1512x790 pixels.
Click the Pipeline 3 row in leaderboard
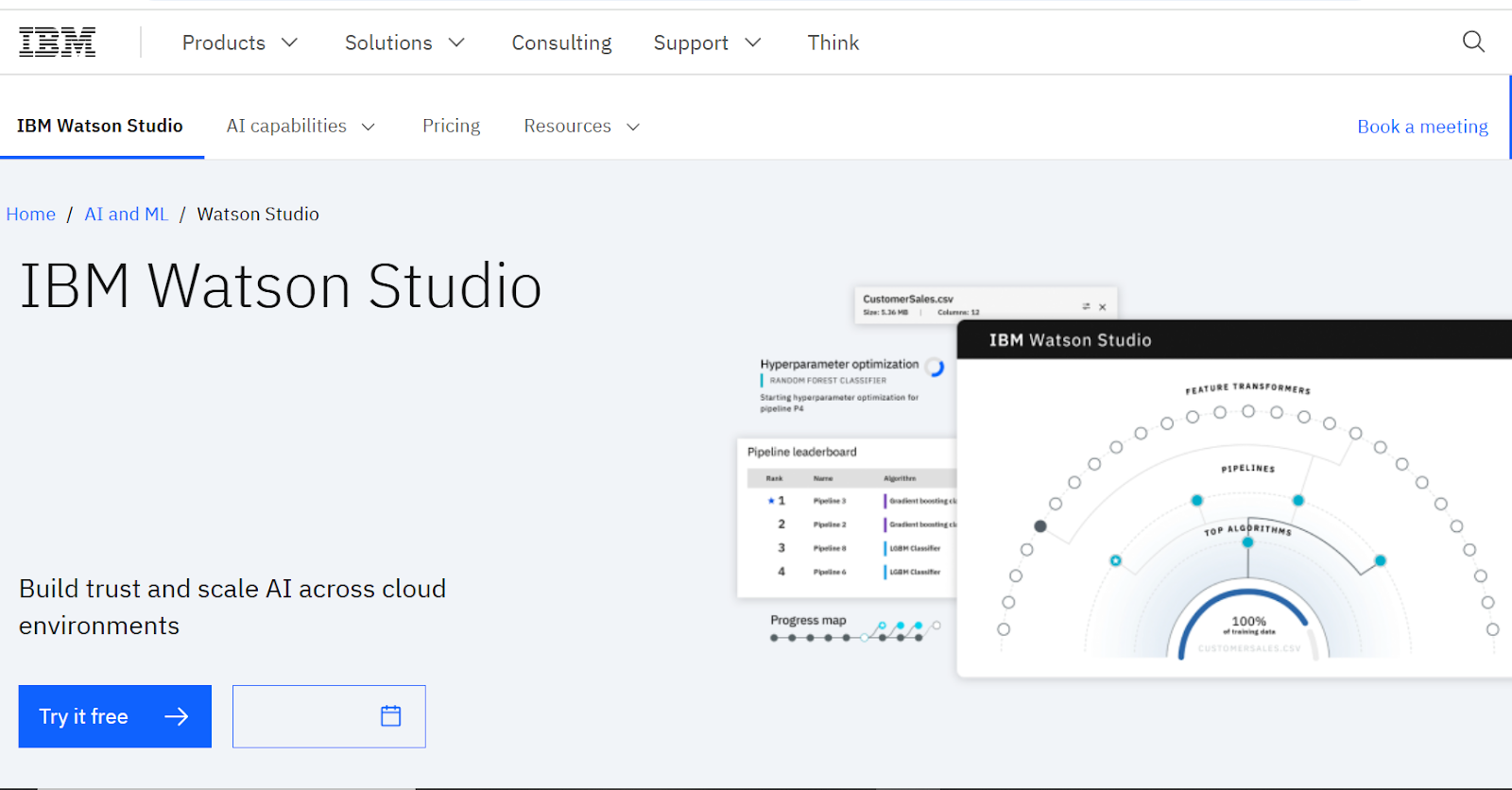tap(851, 501)
